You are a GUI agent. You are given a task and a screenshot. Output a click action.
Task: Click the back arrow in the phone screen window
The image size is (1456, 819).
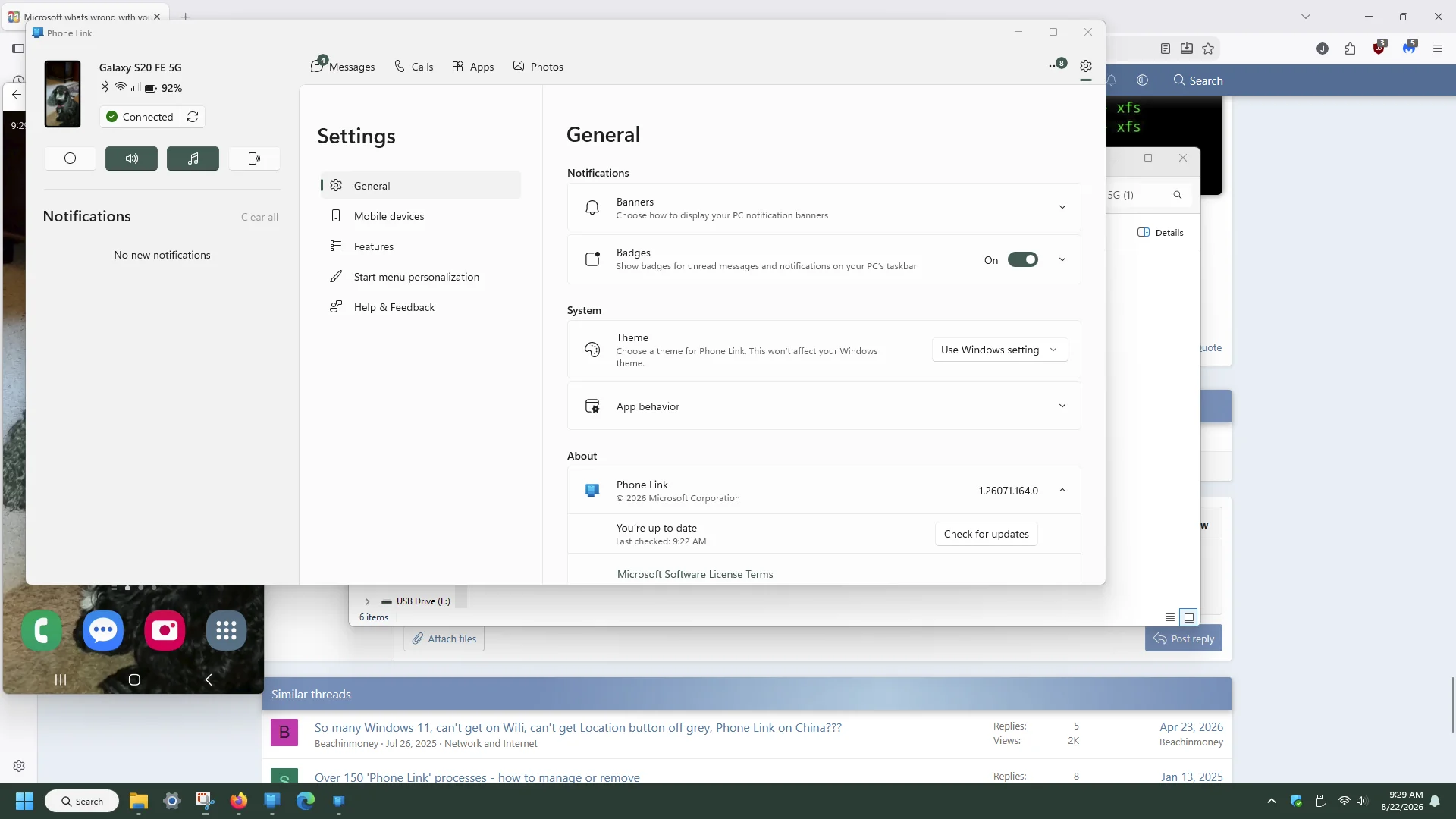tap(16, 95)
